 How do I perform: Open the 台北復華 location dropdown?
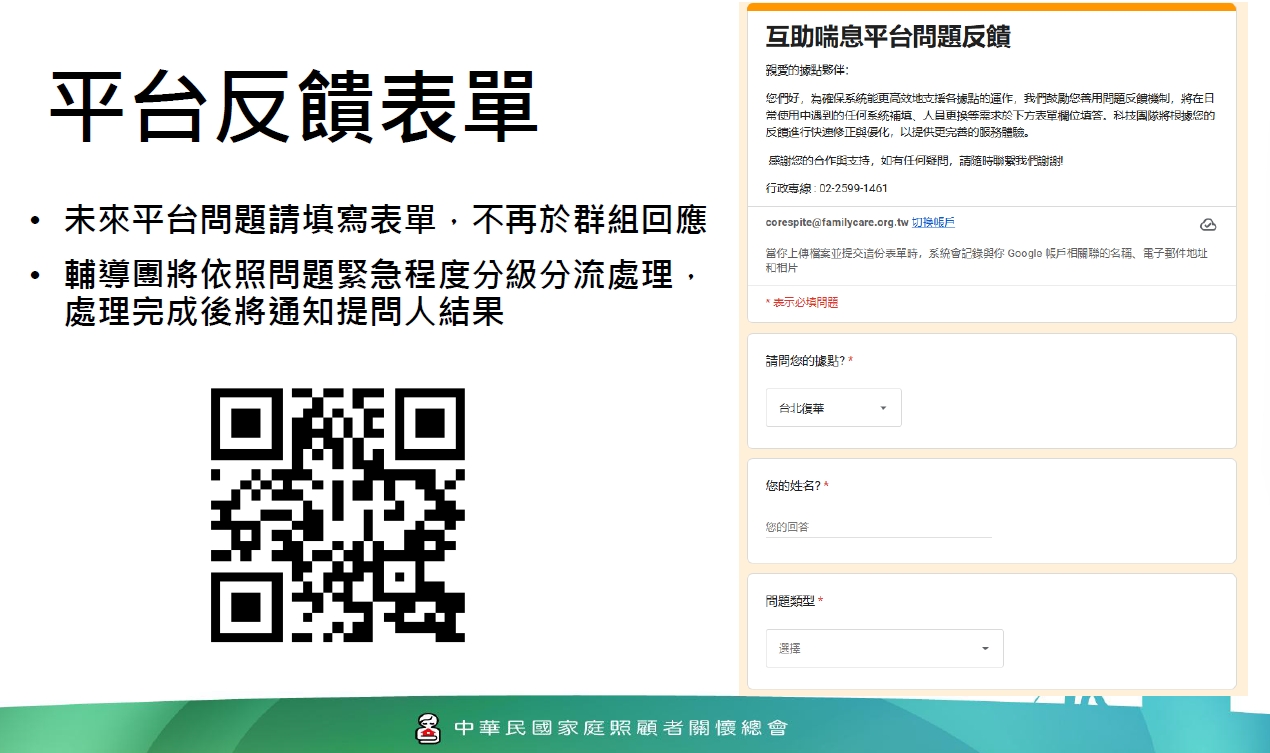pos(833,408)
